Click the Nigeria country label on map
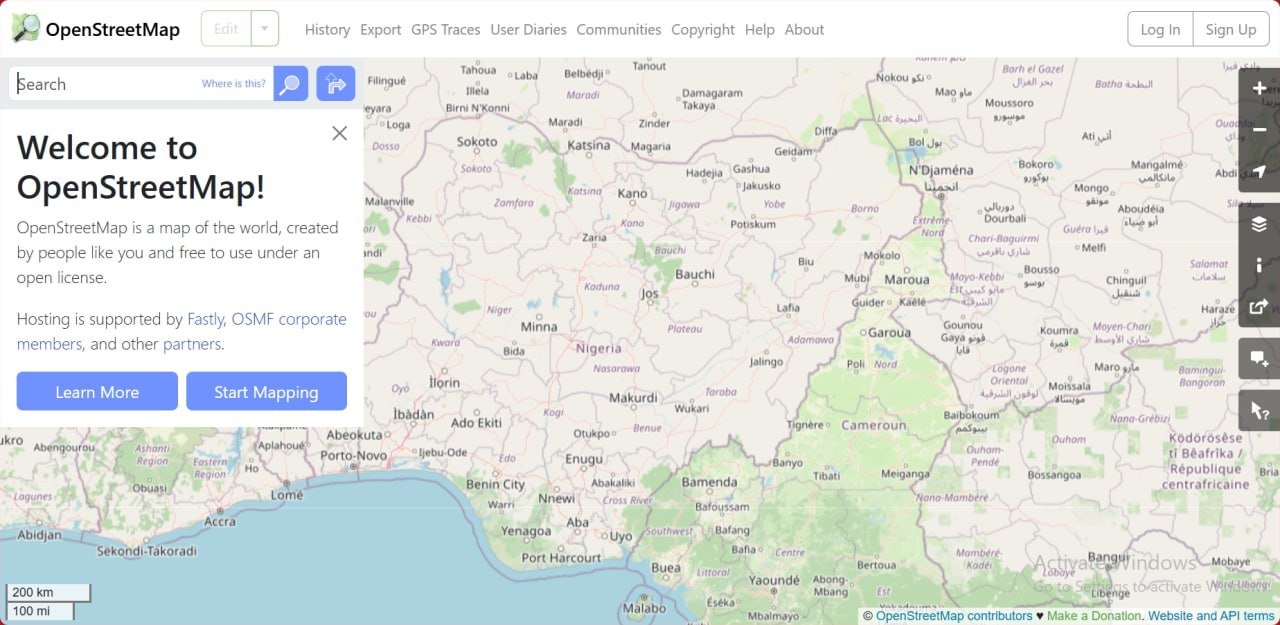1280x625 pixels. [599, 349]
